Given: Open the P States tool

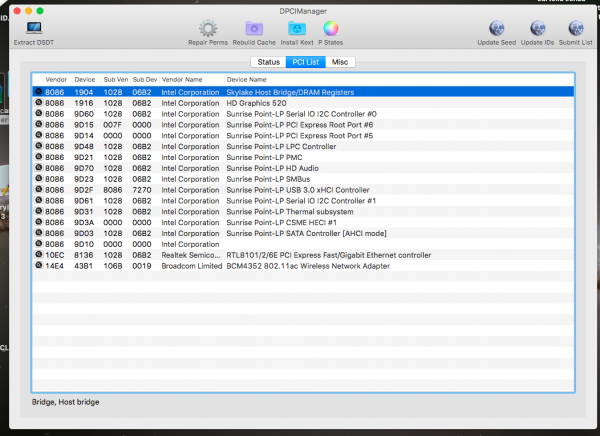Looking at the screenshot, I should 331,28.
